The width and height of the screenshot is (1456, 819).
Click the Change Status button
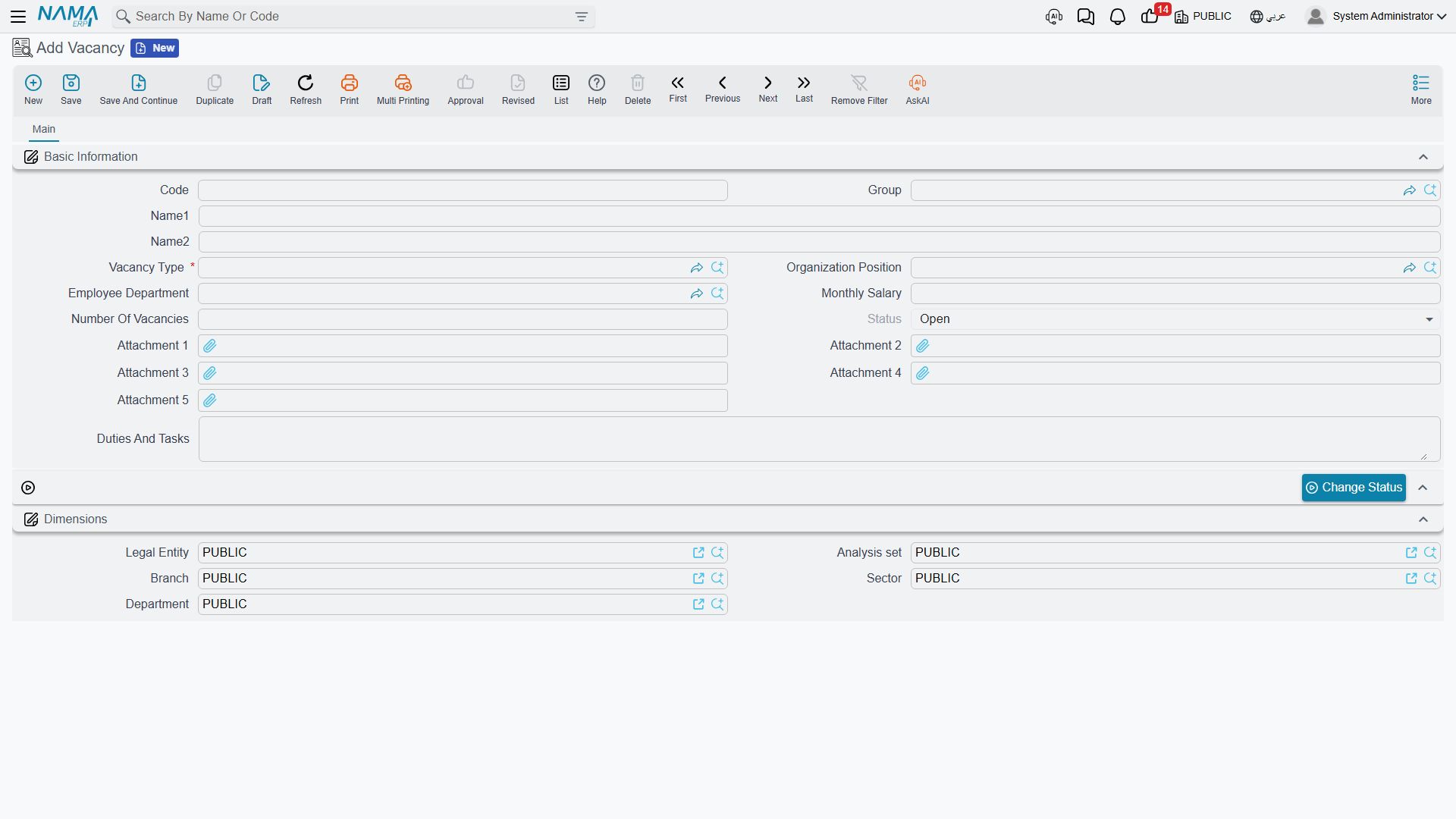[x=1354, y=488]
